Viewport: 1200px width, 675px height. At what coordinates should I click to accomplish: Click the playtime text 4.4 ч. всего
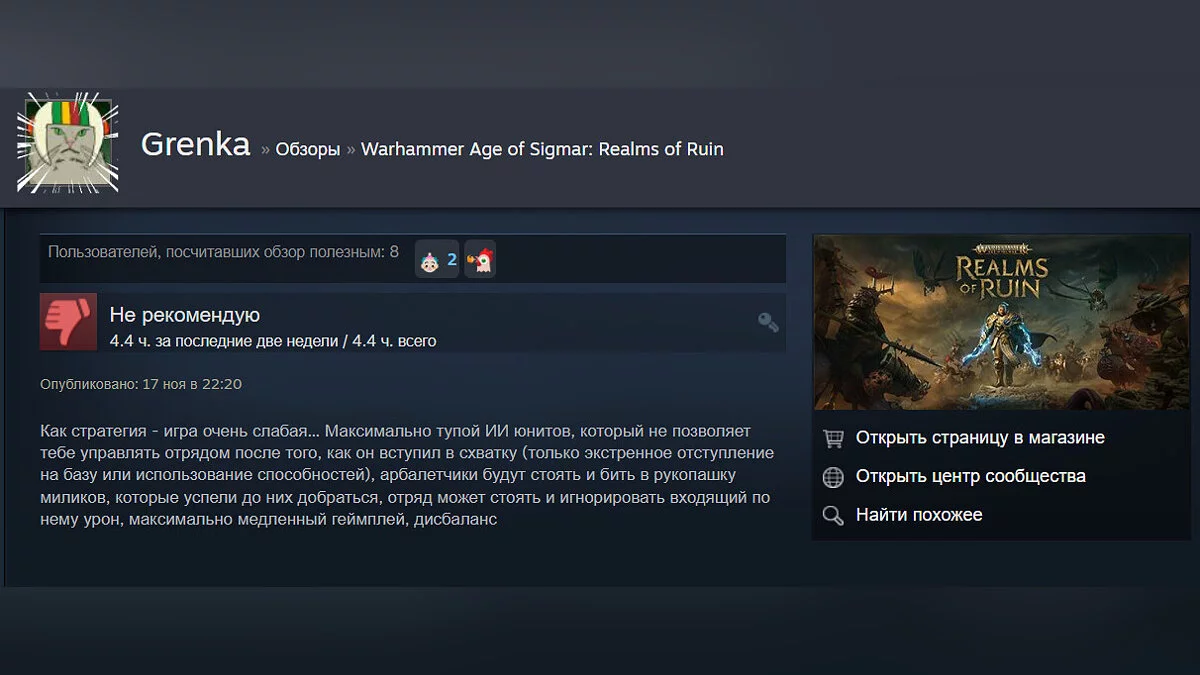(x=394, y=341)
